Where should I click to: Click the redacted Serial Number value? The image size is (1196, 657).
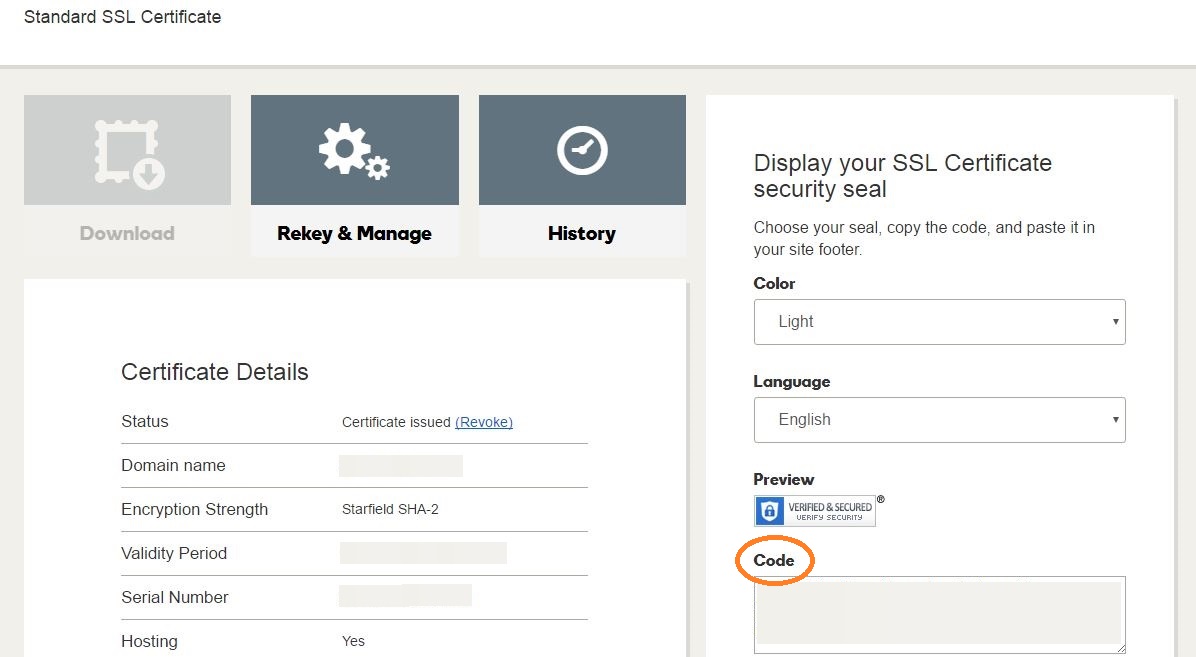405,597
